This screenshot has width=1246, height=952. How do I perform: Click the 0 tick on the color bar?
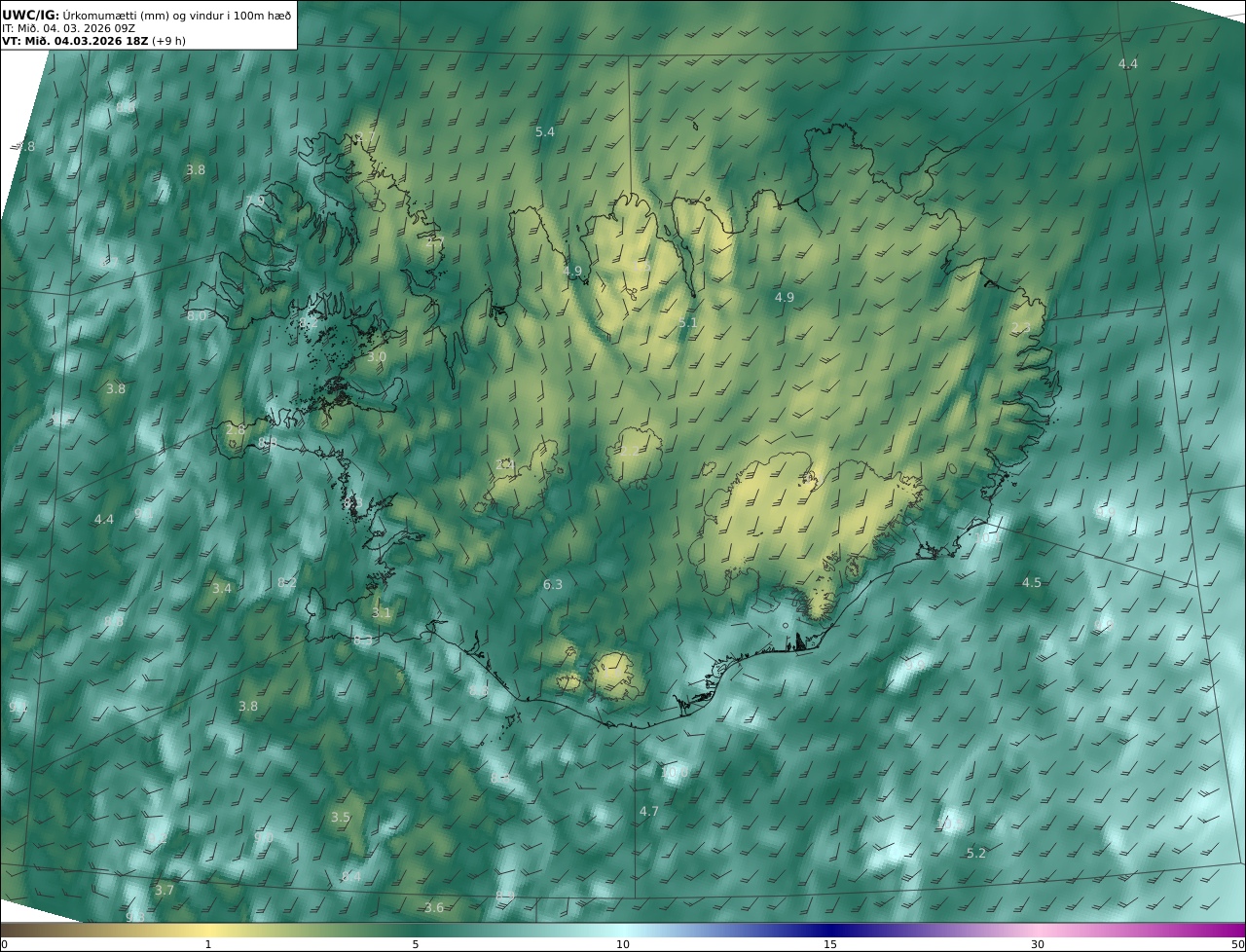pyautogui.click(x=4, y=944)
